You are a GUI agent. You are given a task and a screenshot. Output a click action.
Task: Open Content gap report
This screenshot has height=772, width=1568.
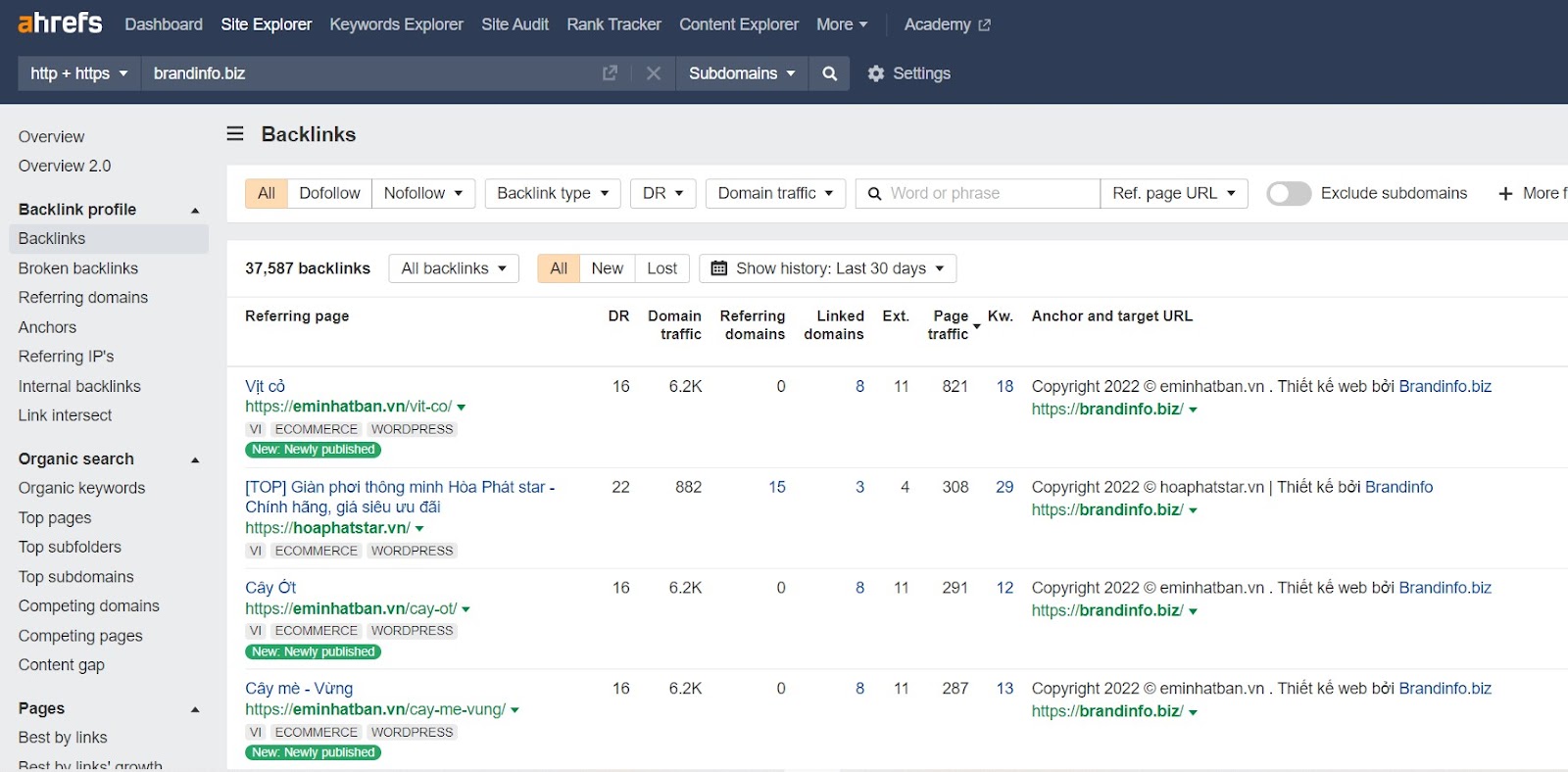pos(62,665)
